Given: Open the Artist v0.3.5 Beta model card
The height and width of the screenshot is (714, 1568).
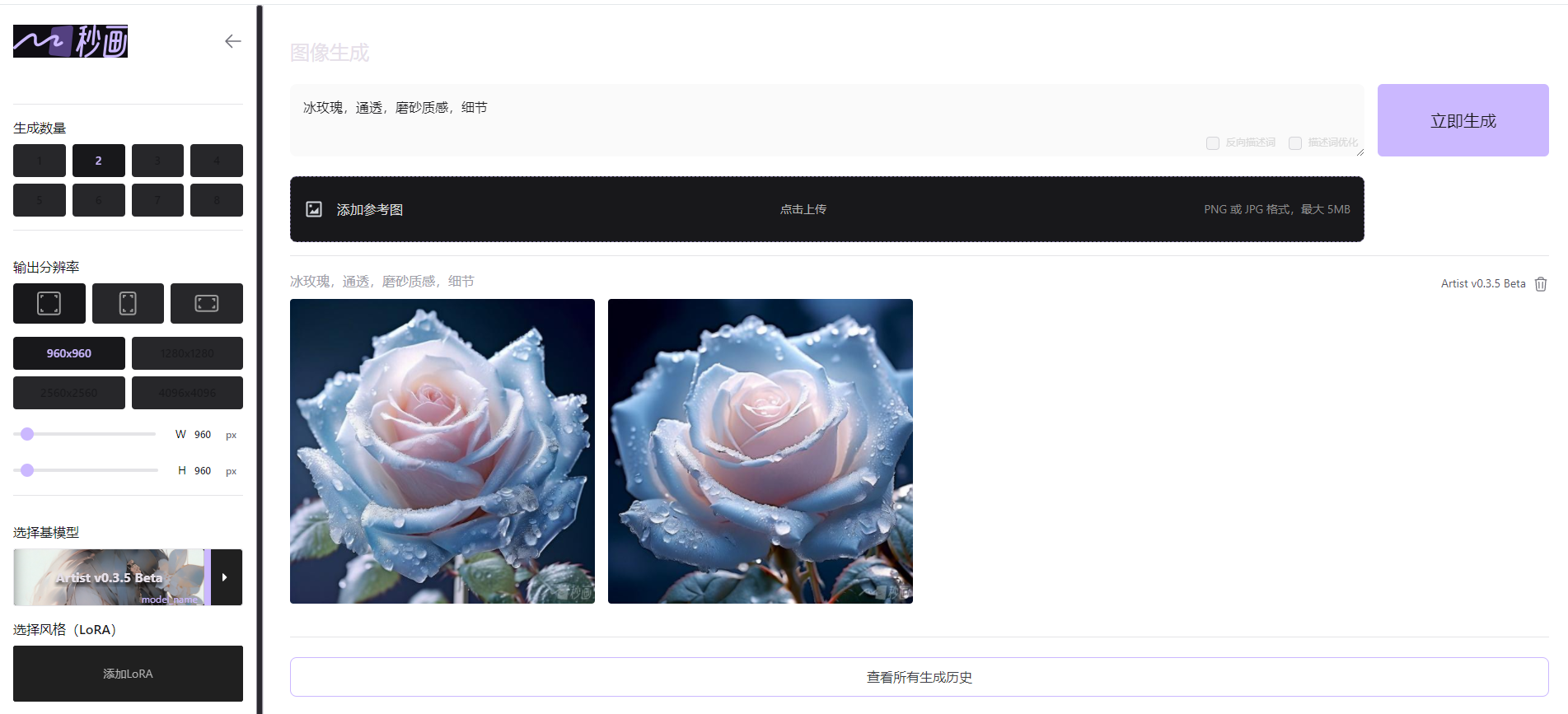Looking at the screenshot, I should [x=109, y=577].
